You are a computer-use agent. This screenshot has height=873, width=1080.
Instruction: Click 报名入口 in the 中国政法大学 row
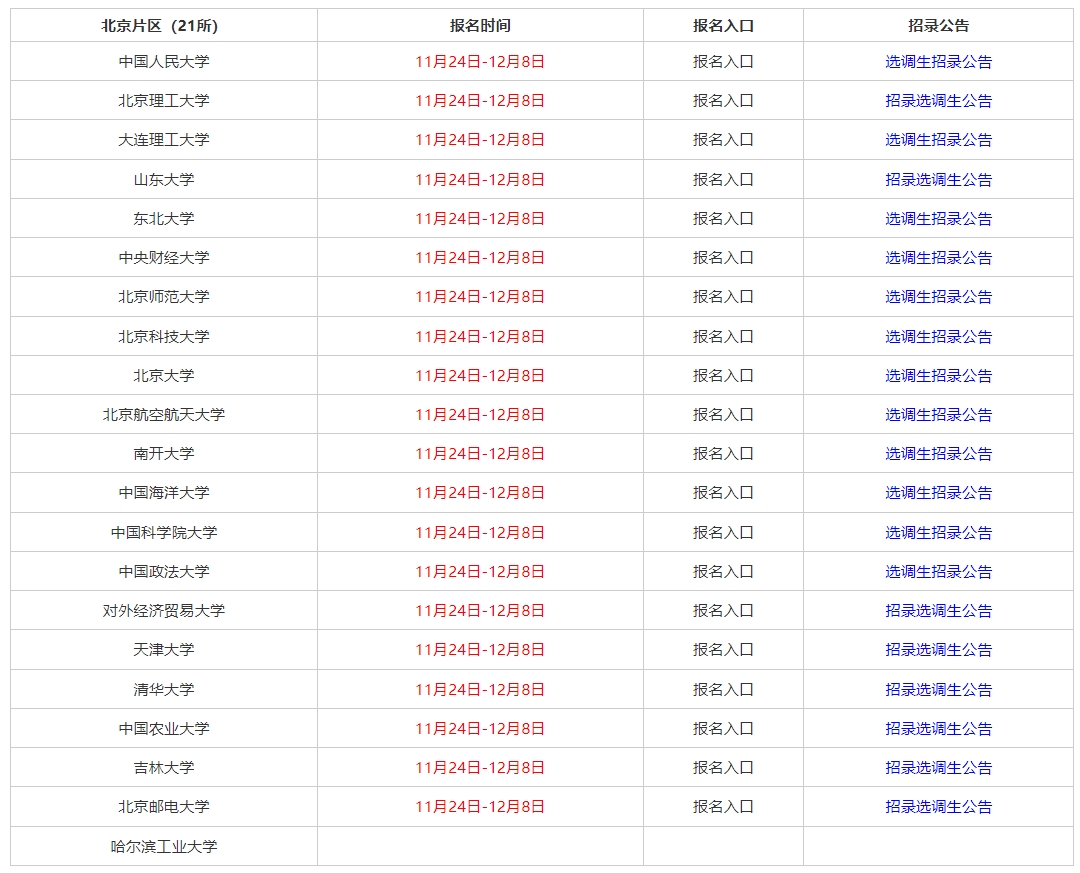(x=723, y=572)
